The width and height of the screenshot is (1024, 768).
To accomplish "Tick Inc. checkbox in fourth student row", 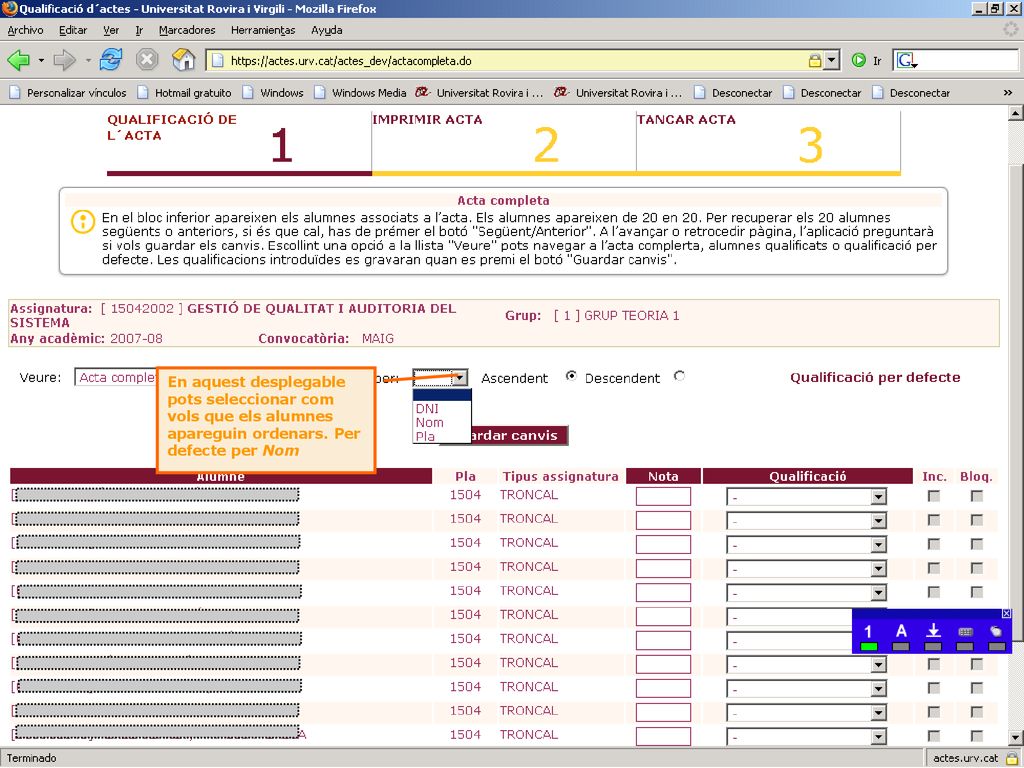I will (934, 568).
